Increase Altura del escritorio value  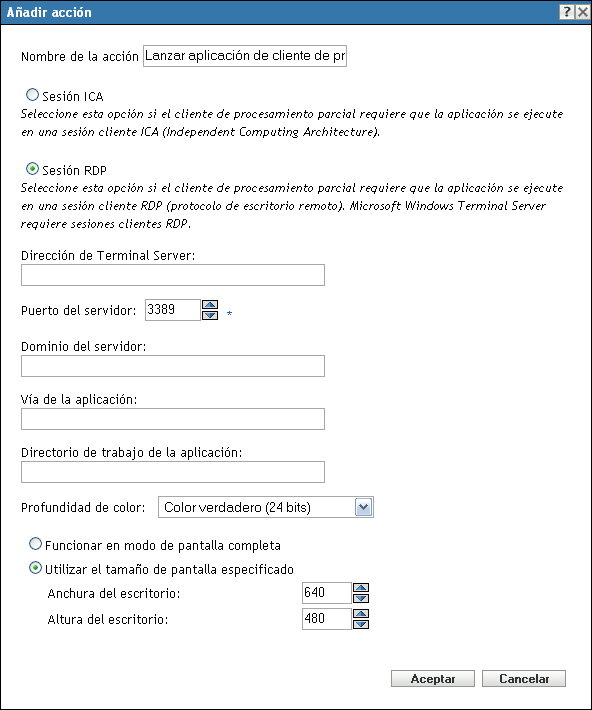pos(361,614)
